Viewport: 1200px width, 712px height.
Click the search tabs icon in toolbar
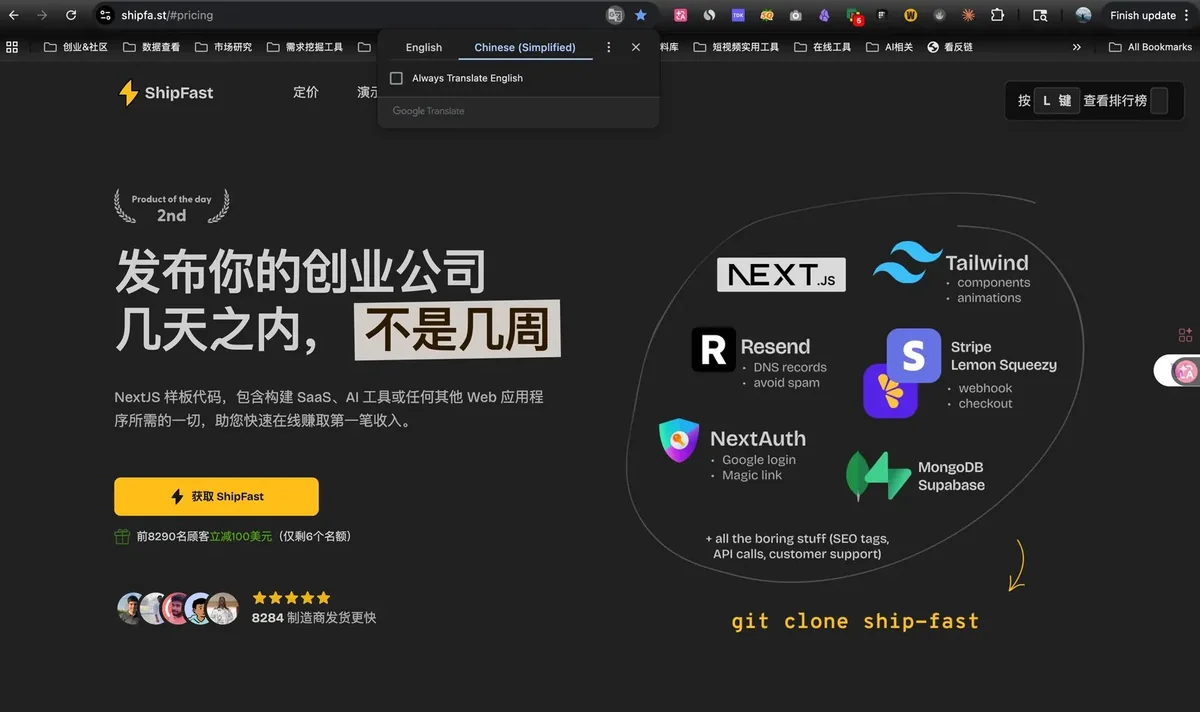click(x=1040, y=15)
